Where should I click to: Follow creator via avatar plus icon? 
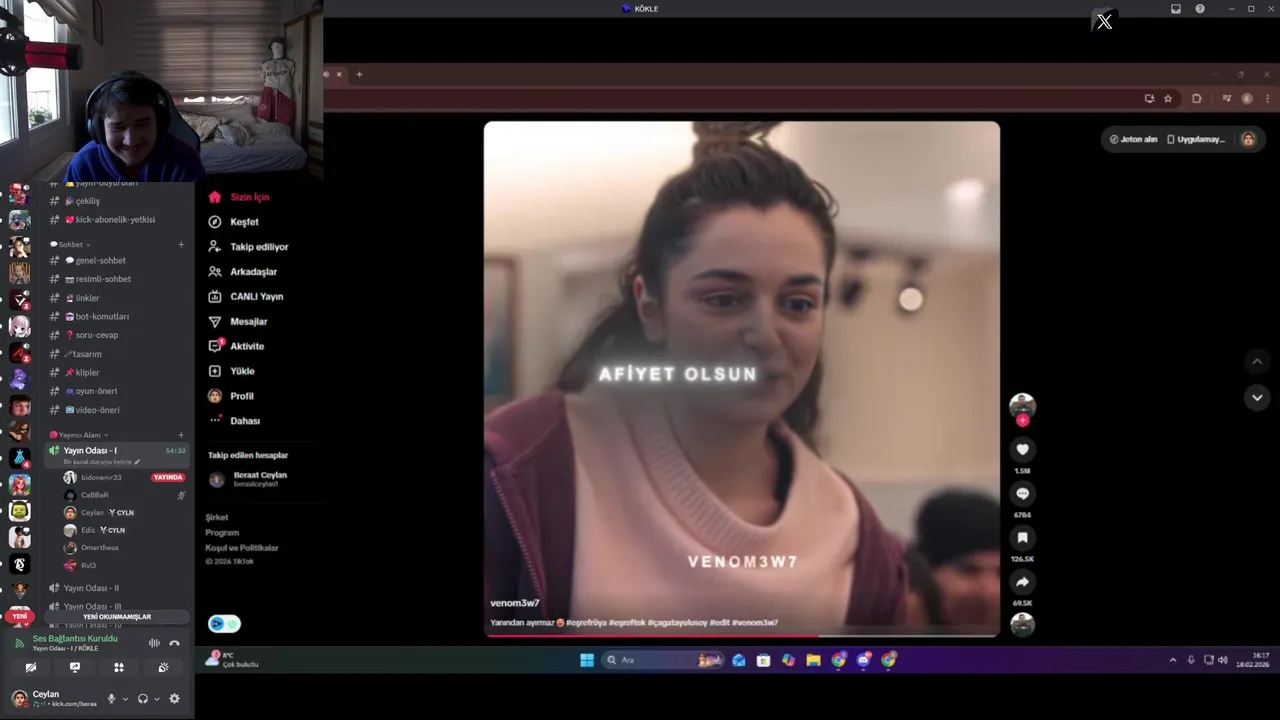[x=1022, y=421]
